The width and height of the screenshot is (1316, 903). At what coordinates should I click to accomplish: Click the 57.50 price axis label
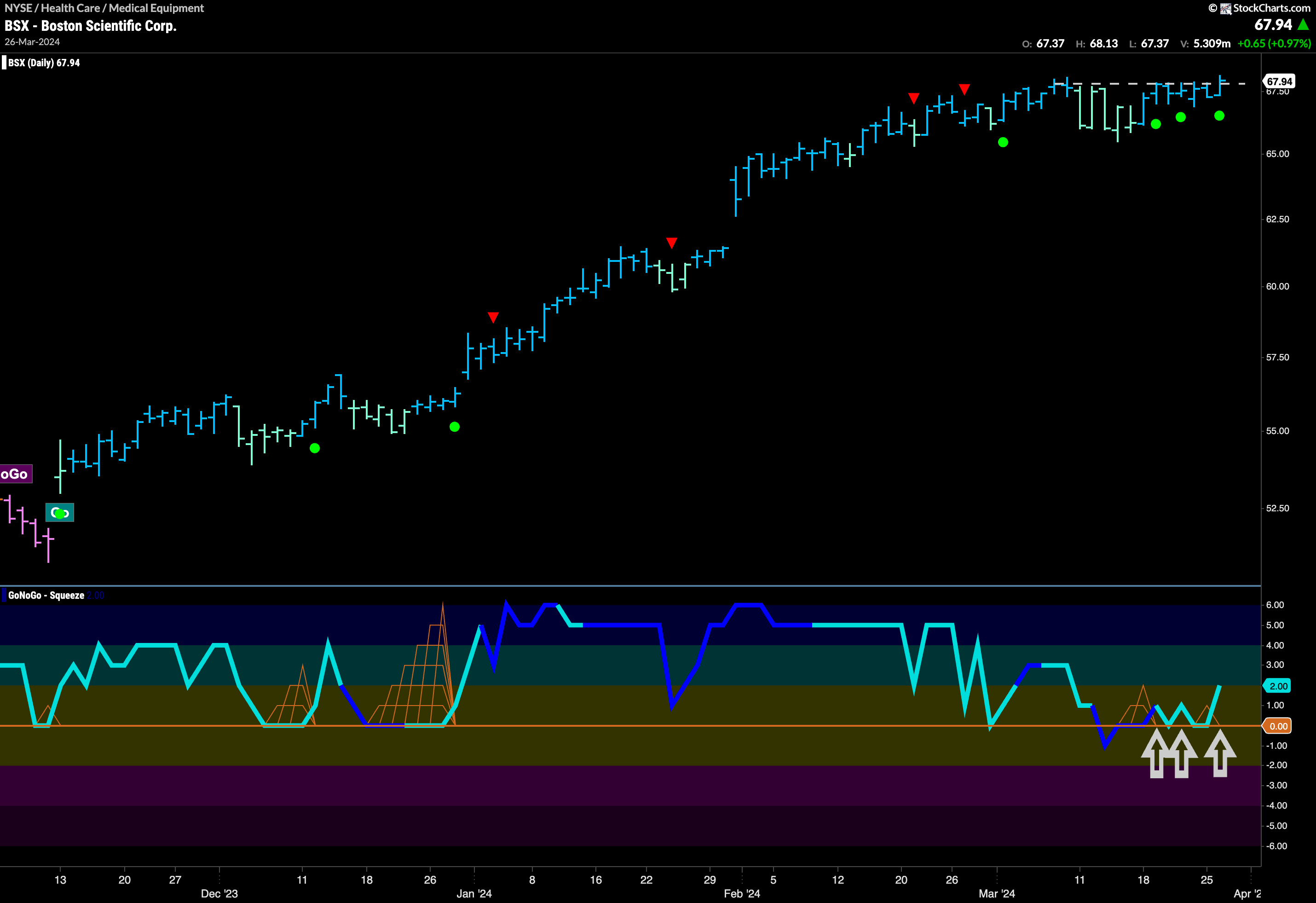(x=1277, y=358)
